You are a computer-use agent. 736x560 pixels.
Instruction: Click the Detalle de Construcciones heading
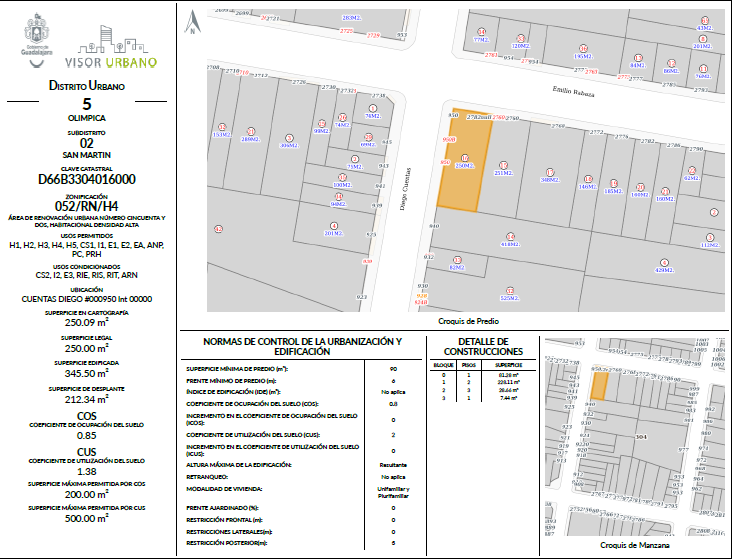[483, 346]
